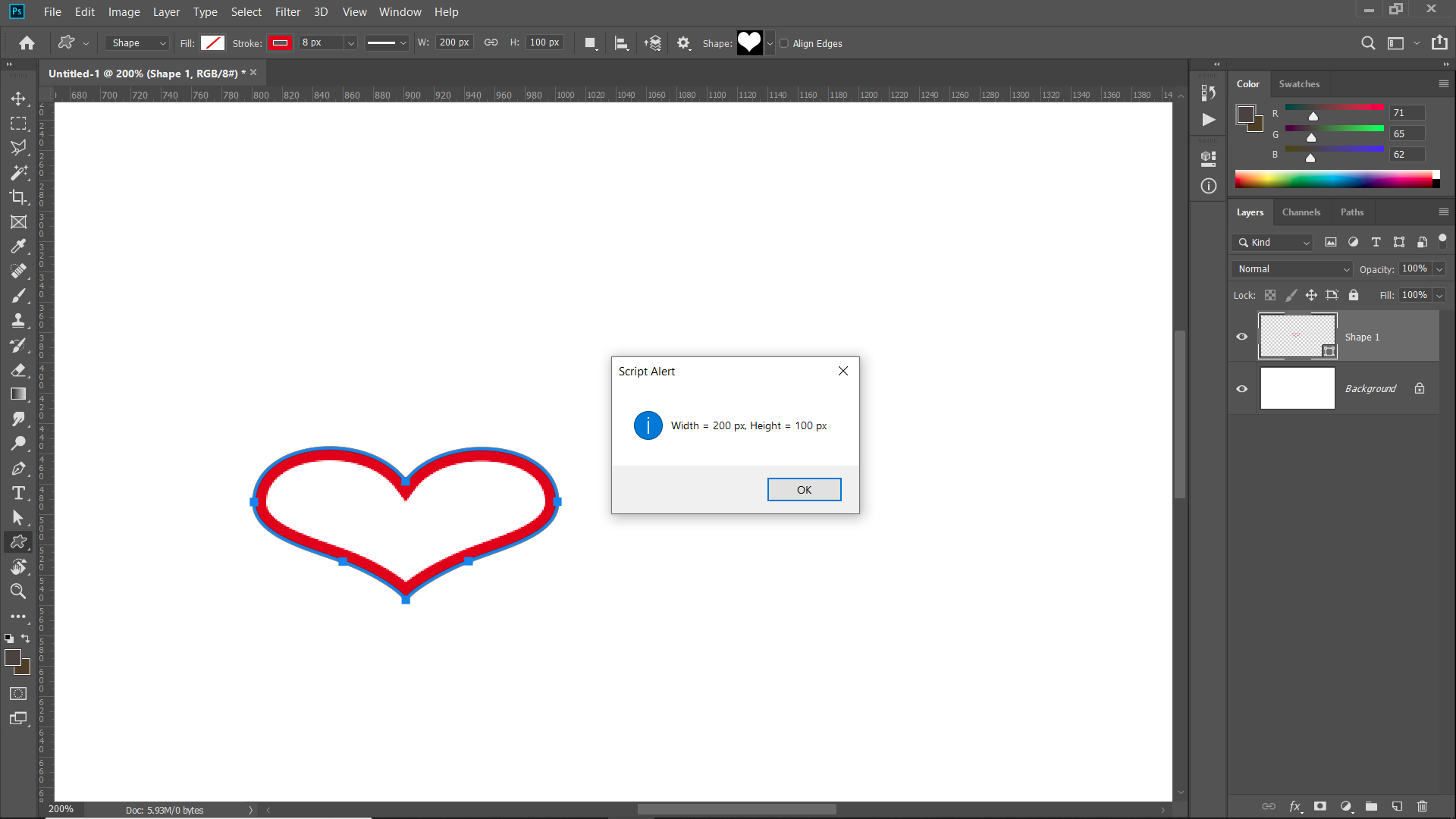Click OK in the Script Alert
Screen dimensions: 1456x819
click(804, 490)
